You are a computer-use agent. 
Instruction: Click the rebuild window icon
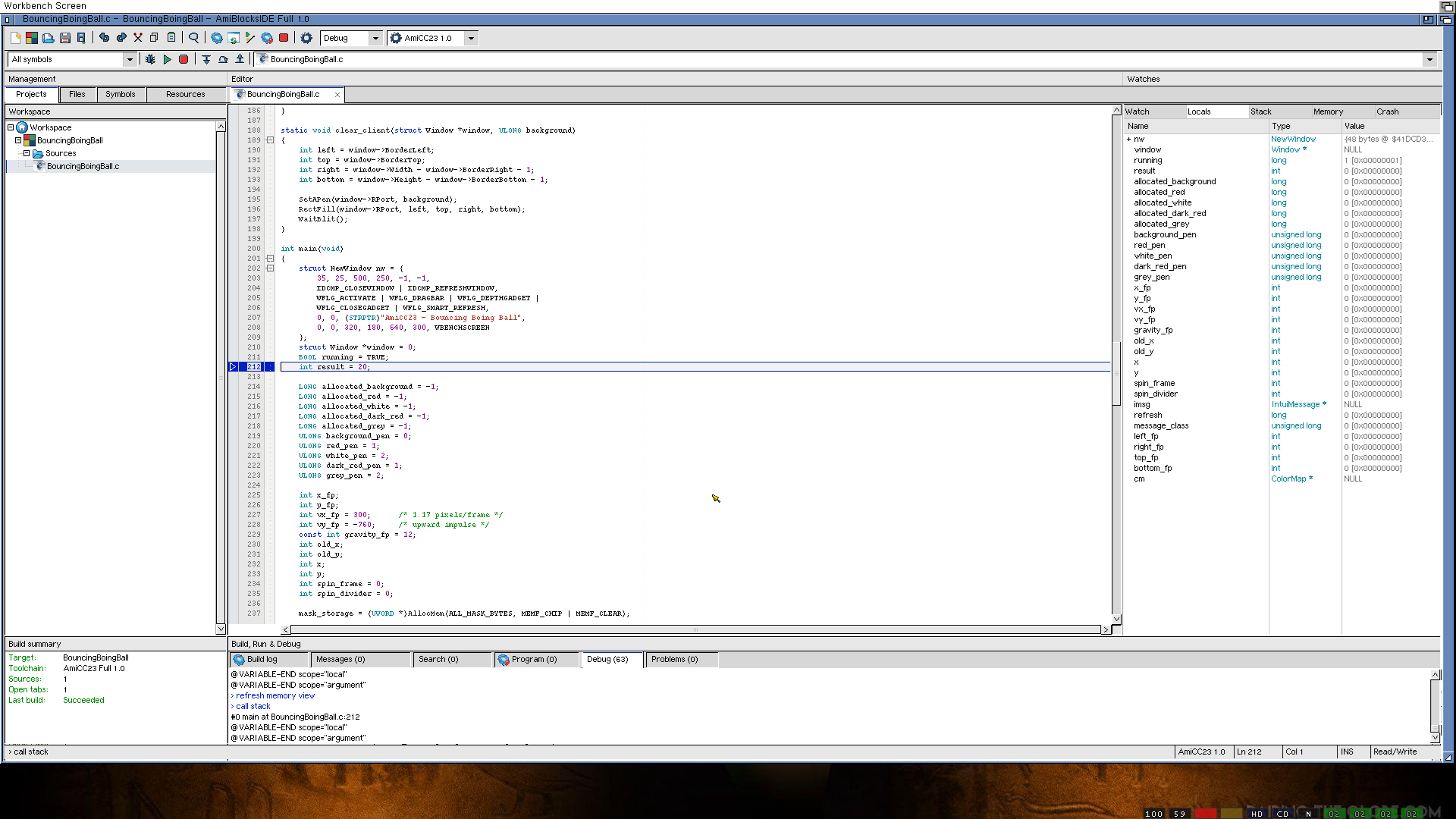click(234, 38)
